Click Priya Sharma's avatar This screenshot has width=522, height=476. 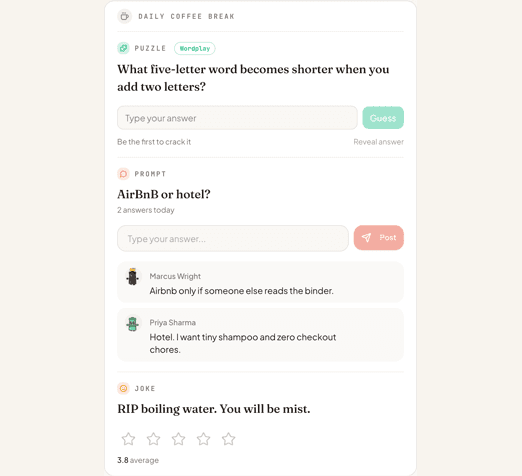133,323
